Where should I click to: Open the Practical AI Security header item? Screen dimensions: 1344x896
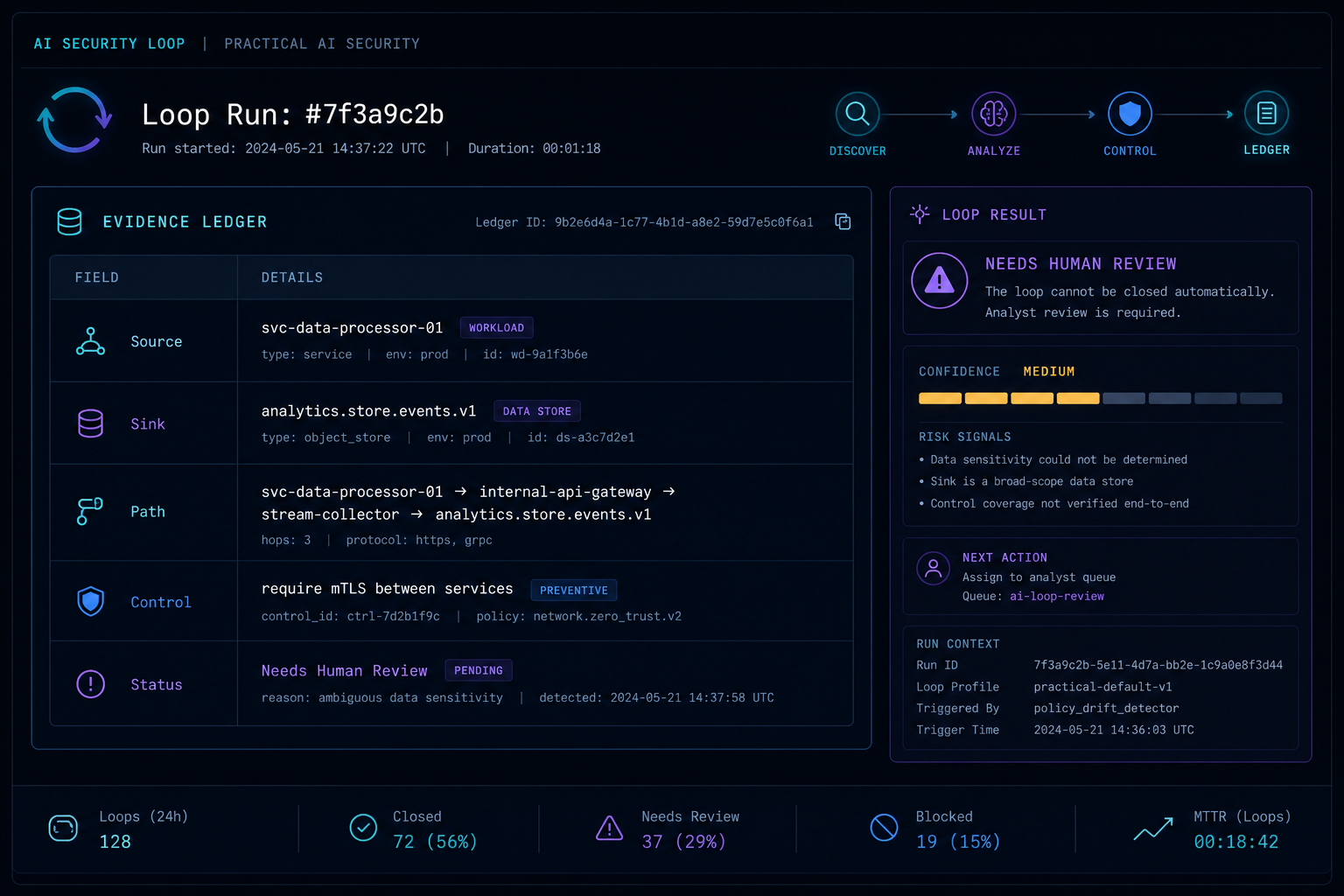coord(322,44)
